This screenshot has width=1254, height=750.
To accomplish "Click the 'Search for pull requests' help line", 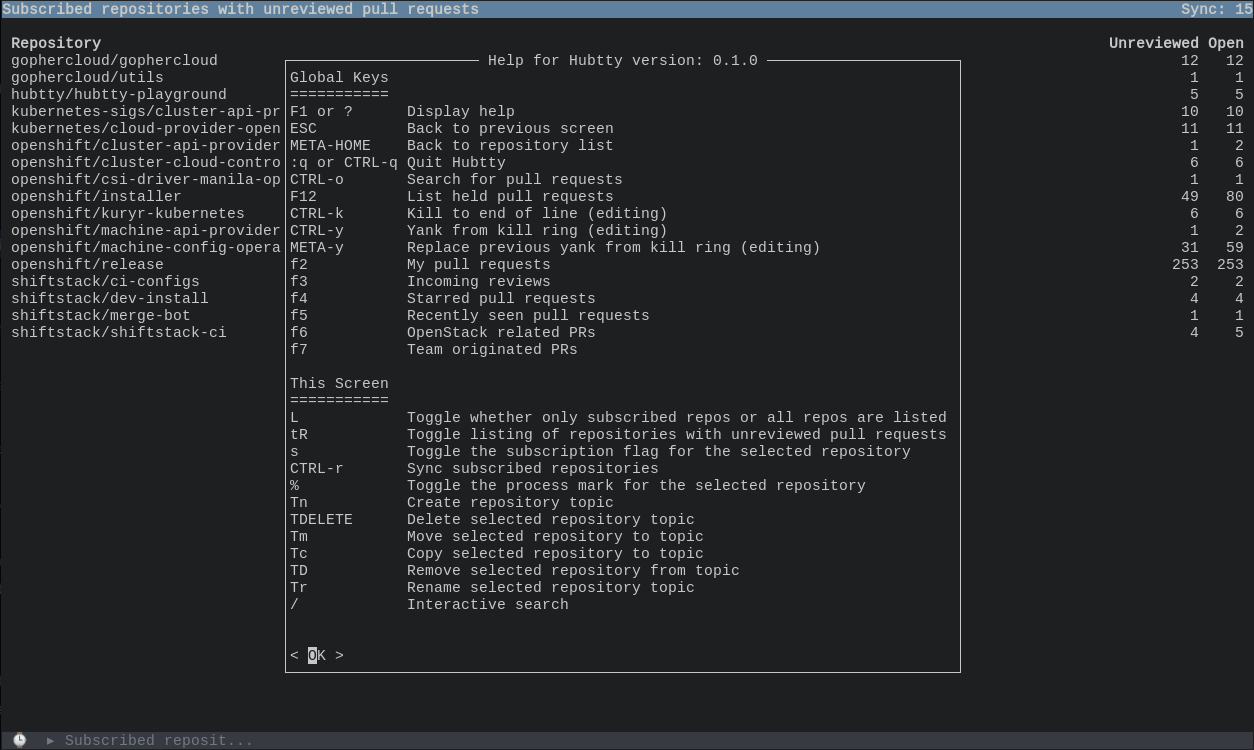I will pyautogui.click(x=515, y=179).
